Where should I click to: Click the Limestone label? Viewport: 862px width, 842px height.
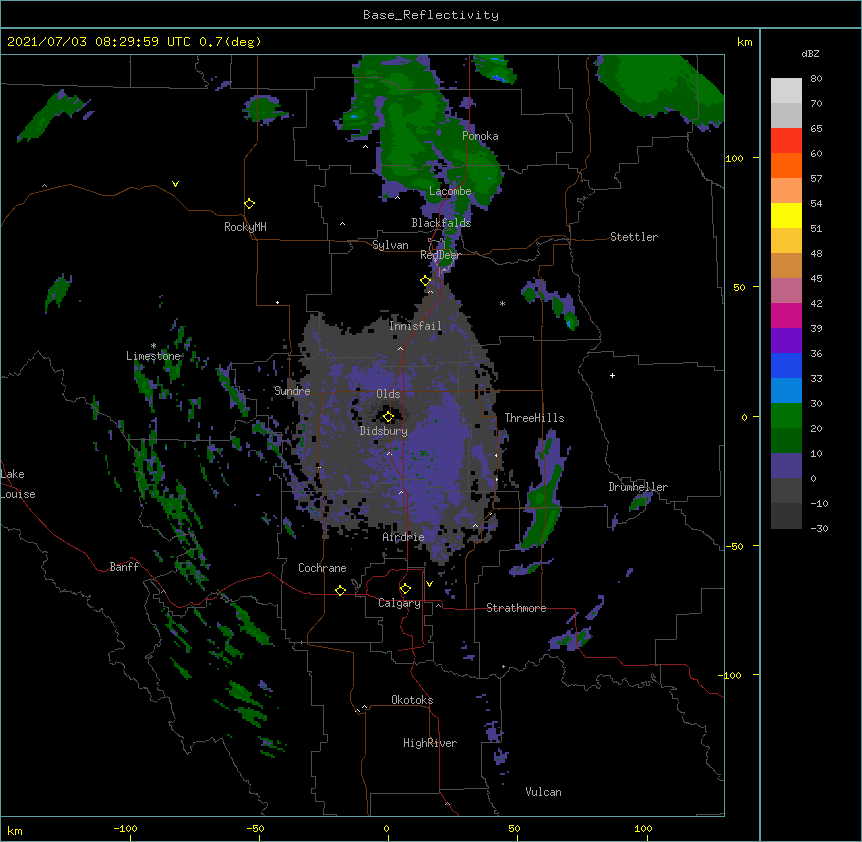pyautogui.click(x=153, y=356)
